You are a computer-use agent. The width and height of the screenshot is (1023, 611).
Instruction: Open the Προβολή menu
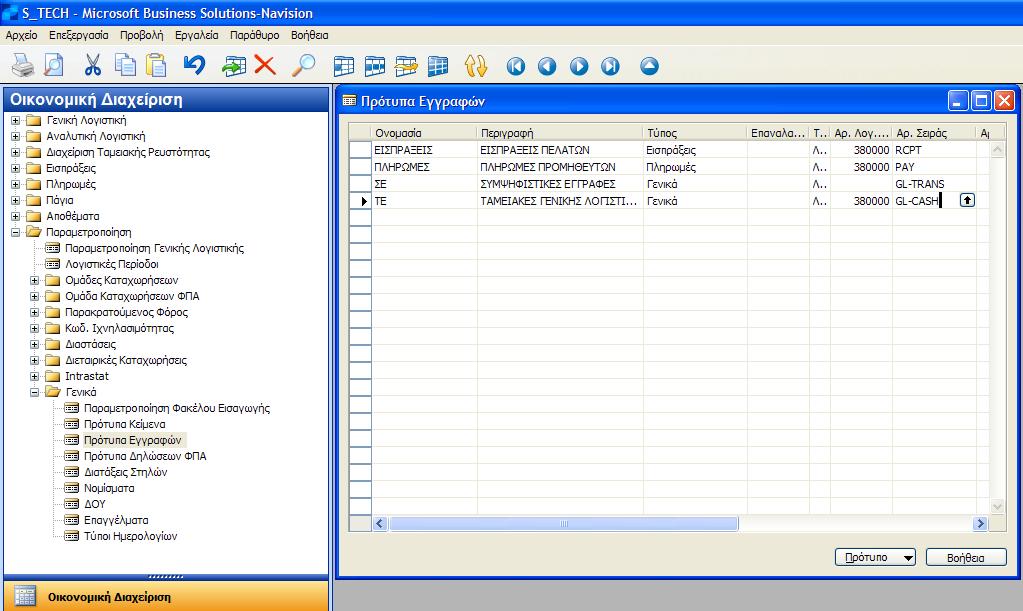coord(142,35)
